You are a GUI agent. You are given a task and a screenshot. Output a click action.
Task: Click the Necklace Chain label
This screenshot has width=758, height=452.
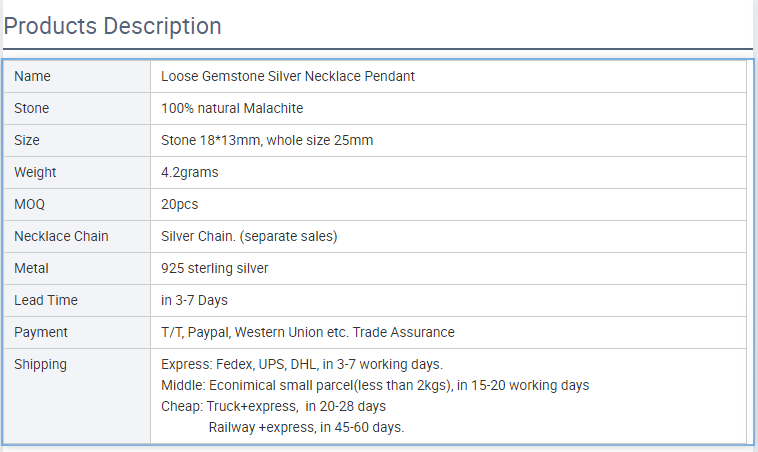point(61,236)
